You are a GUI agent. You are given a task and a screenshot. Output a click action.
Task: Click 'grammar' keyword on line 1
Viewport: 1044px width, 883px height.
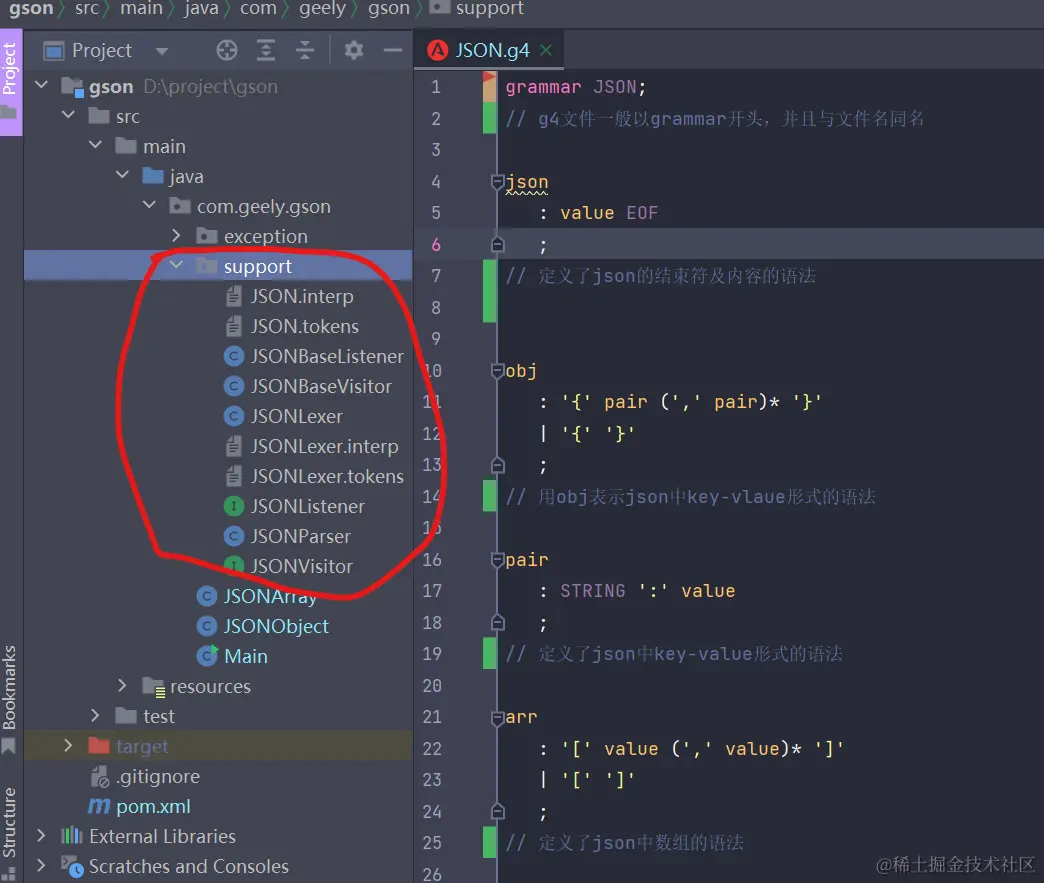tap(543, 87)
